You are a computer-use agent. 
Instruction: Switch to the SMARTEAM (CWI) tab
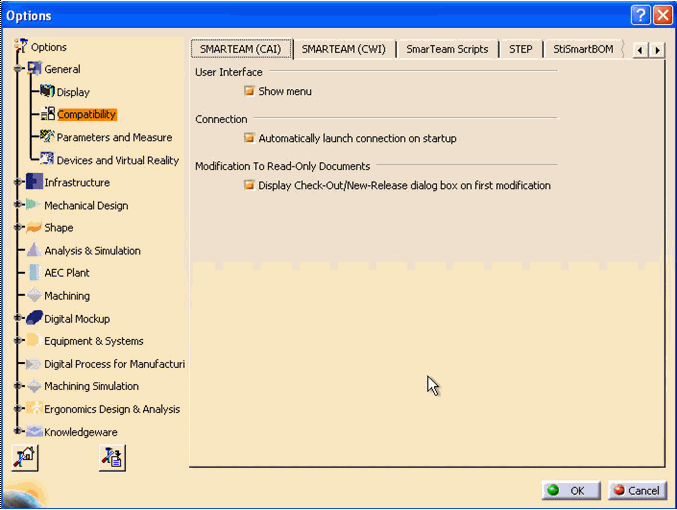click(x=345, y=49)
